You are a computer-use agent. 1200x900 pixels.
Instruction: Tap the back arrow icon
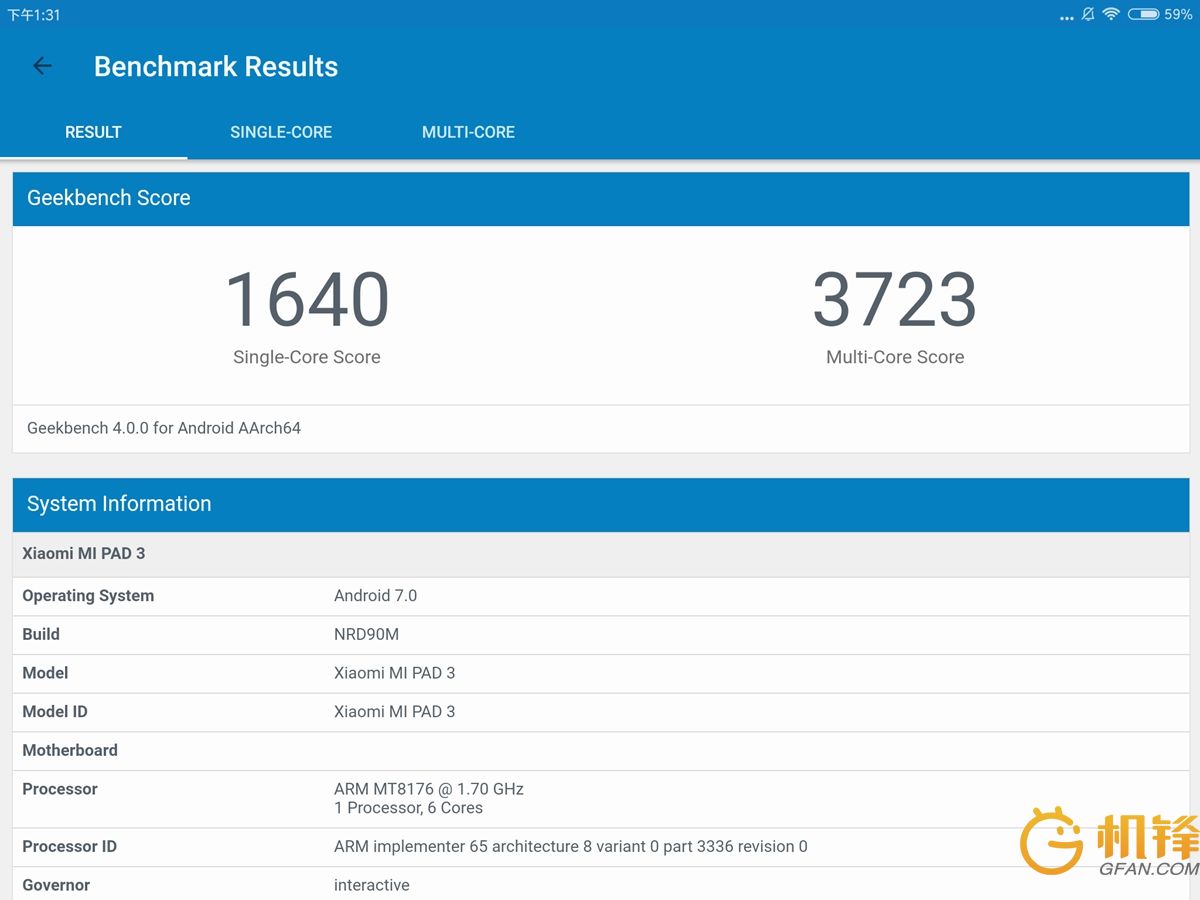(x=42, y=66)
